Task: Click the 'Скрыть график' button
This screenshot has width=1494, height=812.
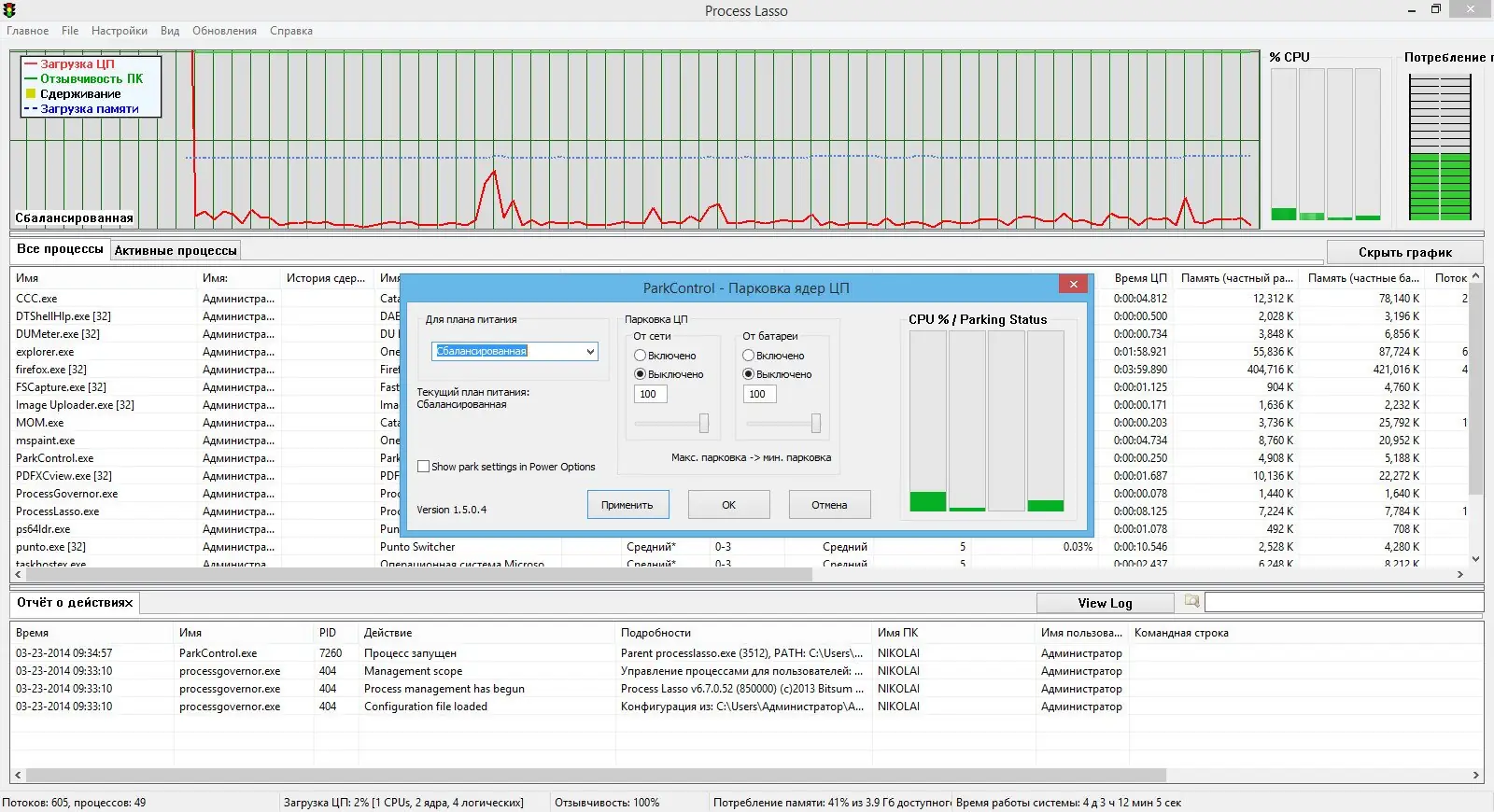Action: tap(1404, 252)
